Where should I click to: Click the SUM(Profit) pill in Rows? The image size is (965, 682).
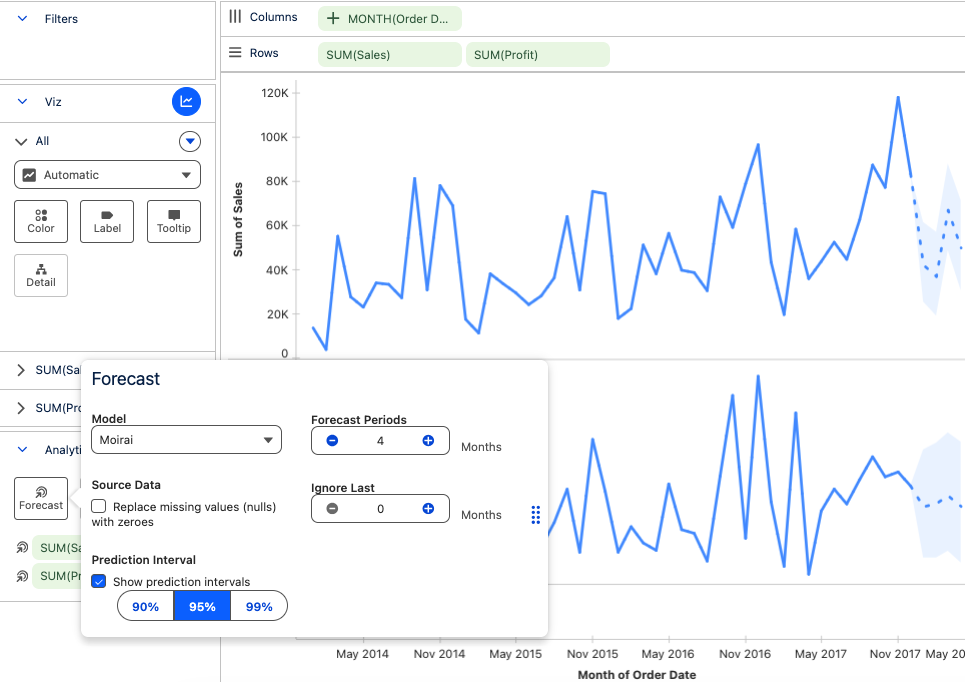(538, 55)
